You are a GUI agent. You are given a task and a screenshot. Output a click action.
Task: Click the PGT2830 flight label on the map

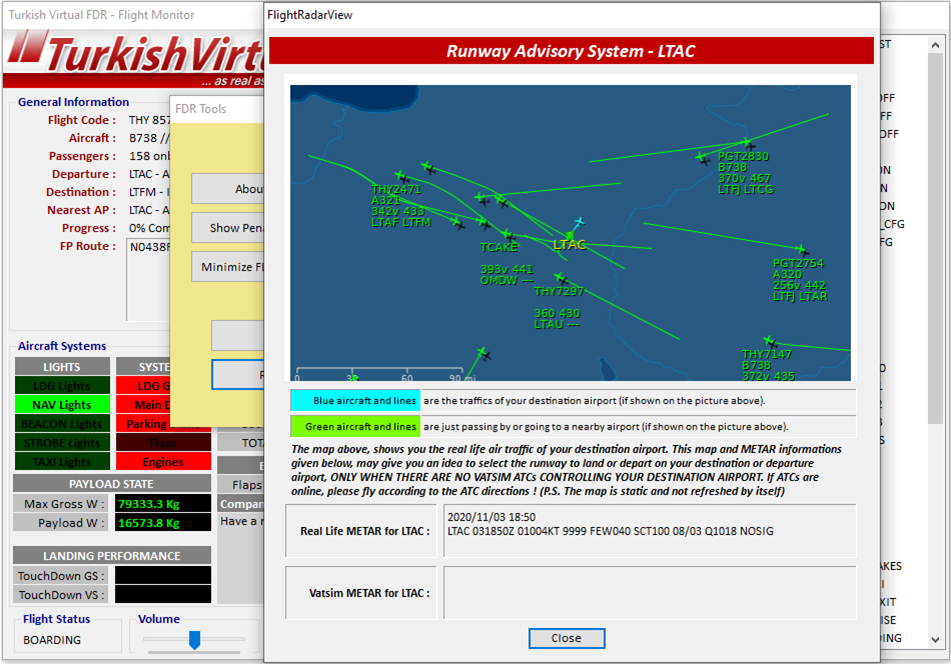click(743, 156)
